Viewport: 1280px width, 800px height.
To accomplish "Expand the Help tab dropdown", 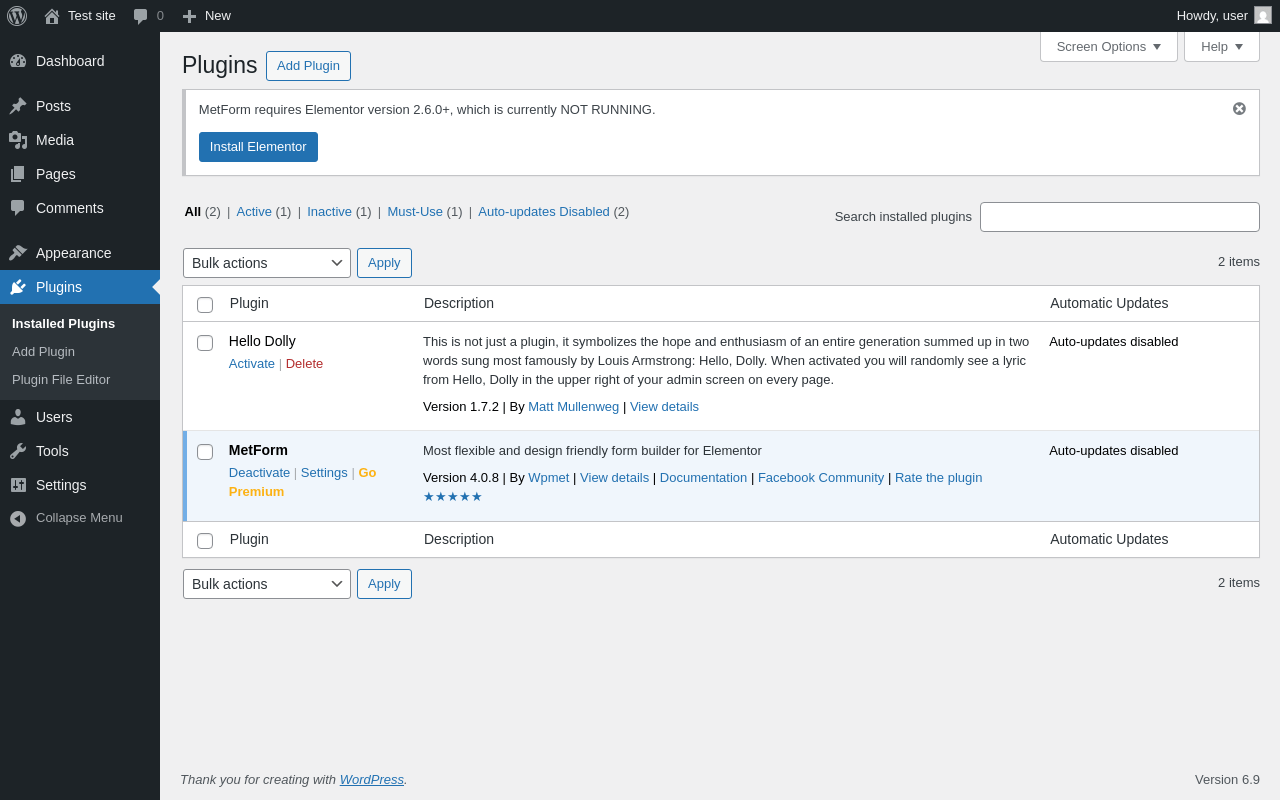I will 1221,46.
